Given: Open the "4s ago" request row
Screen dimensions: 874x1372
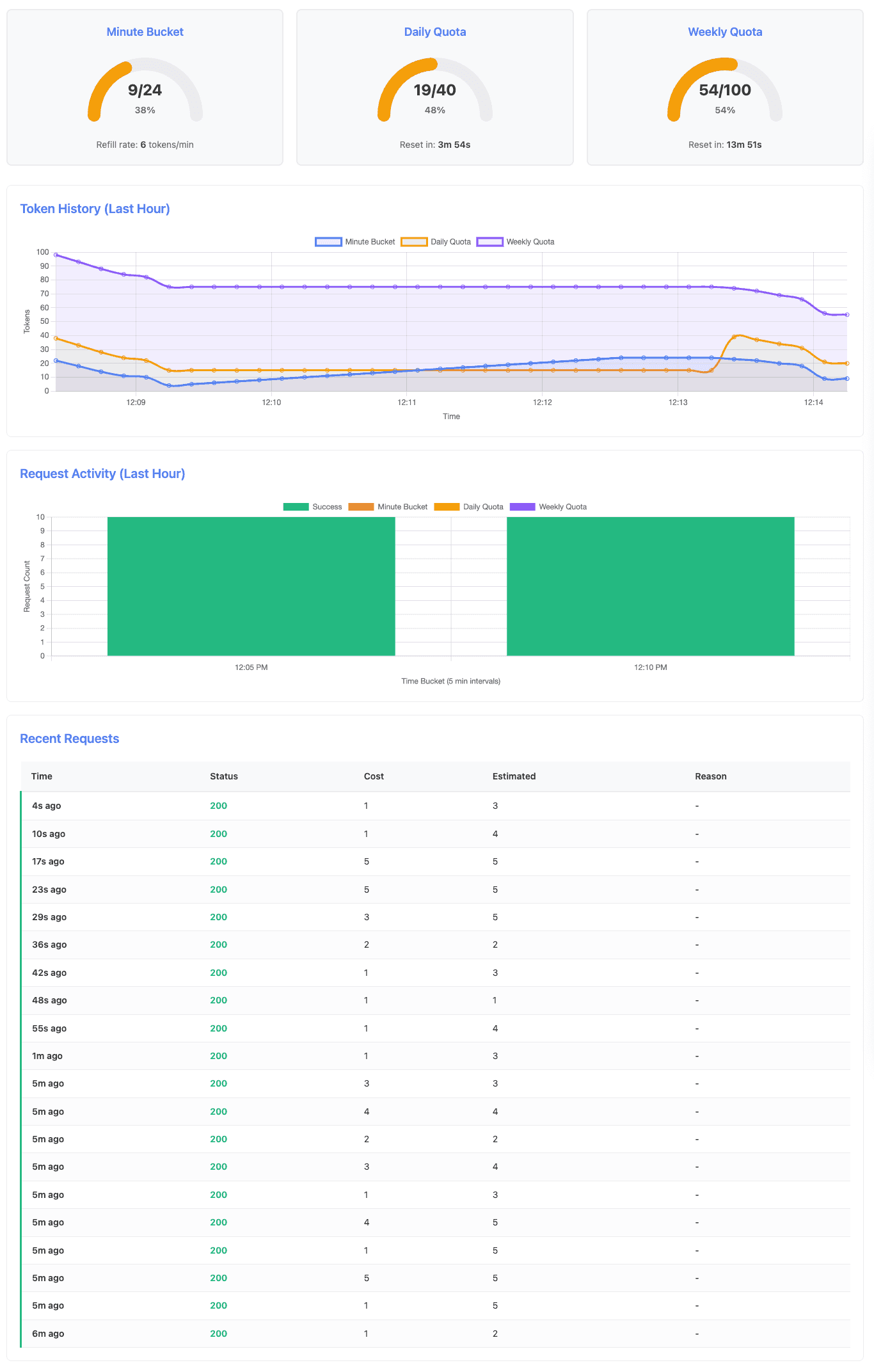Looking at the screenshot, I should coord(435,806).
